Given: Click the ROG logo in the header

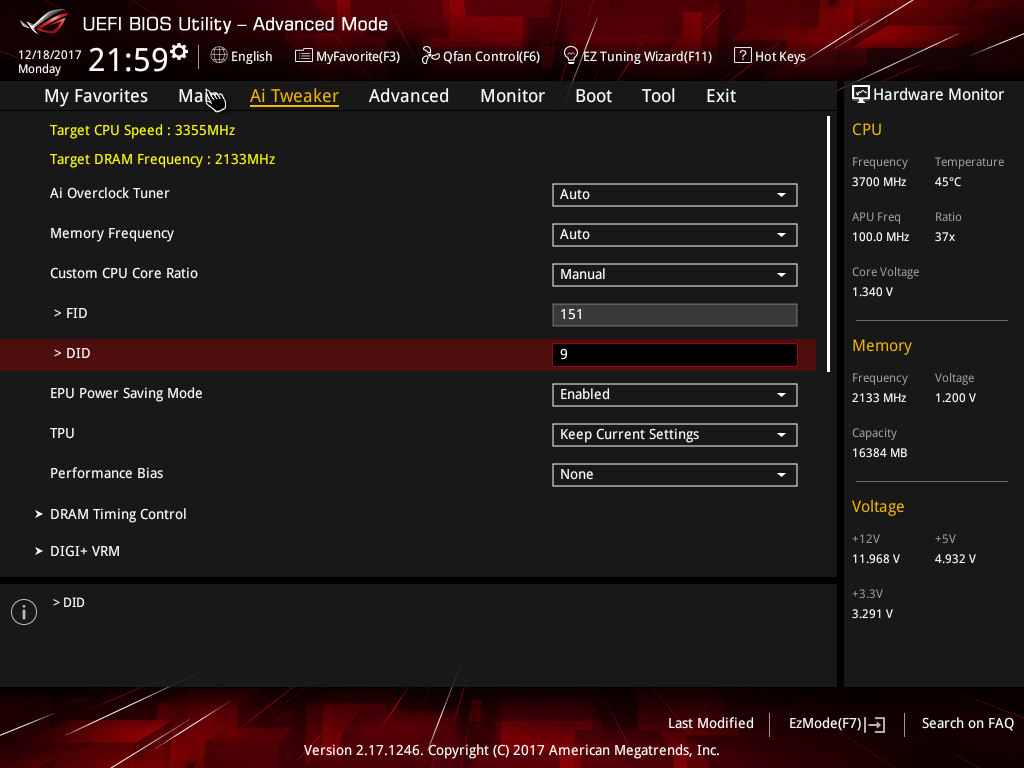Looking at the screenshot, I should (x=44, y=23).
